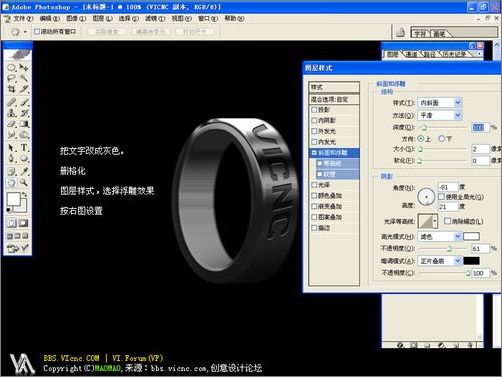
Task: Click the Depth (深度) percentage input field
Action: (480, 127)
